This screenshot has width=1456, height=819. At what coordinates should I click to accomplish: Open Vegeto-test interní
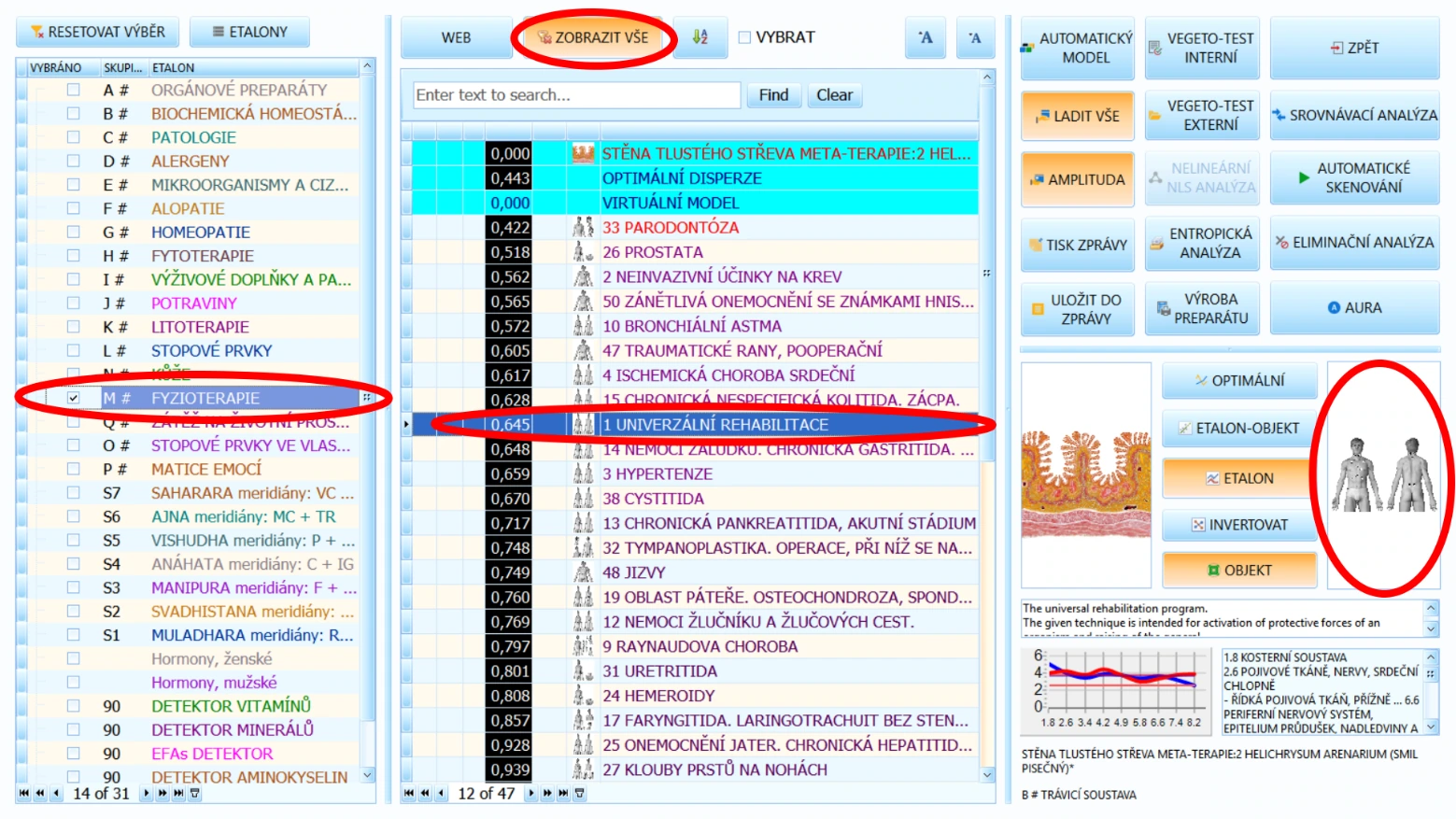(1202, 48)
